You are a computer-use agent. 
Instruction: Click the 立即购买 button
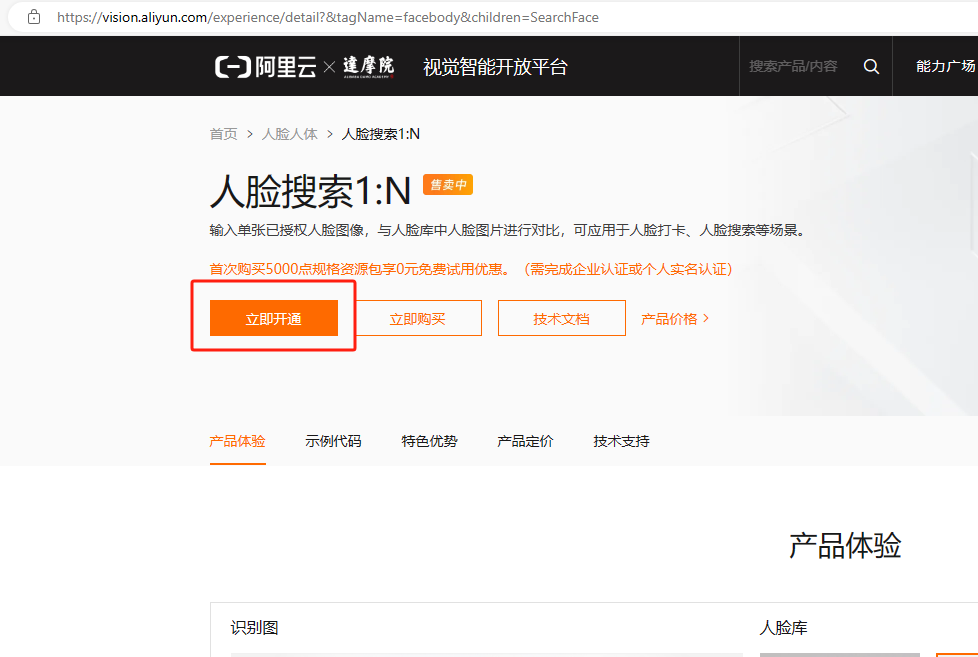point(417,318)
